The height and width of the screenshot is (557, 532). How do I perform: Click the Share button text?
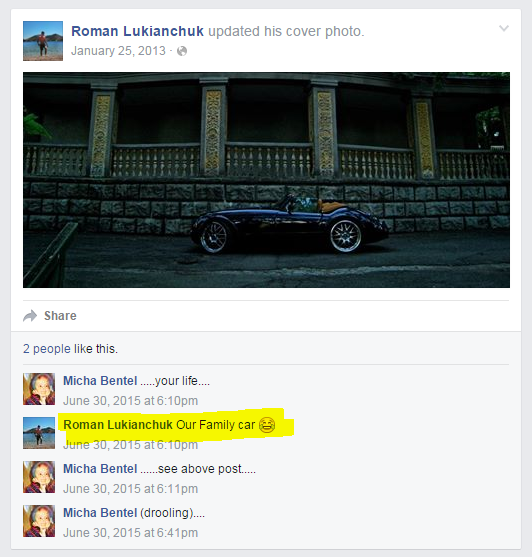(60, 316)
